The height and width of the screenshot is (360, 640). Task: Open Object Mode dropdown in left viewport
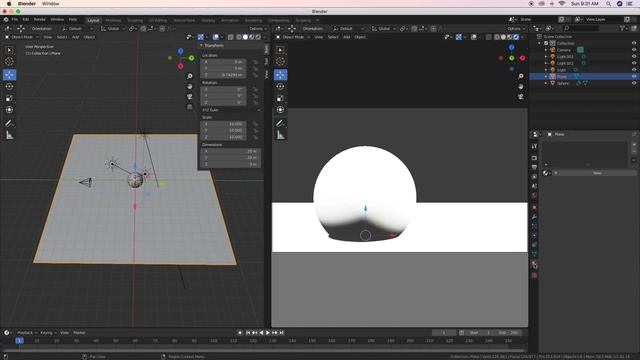(21, 37)
